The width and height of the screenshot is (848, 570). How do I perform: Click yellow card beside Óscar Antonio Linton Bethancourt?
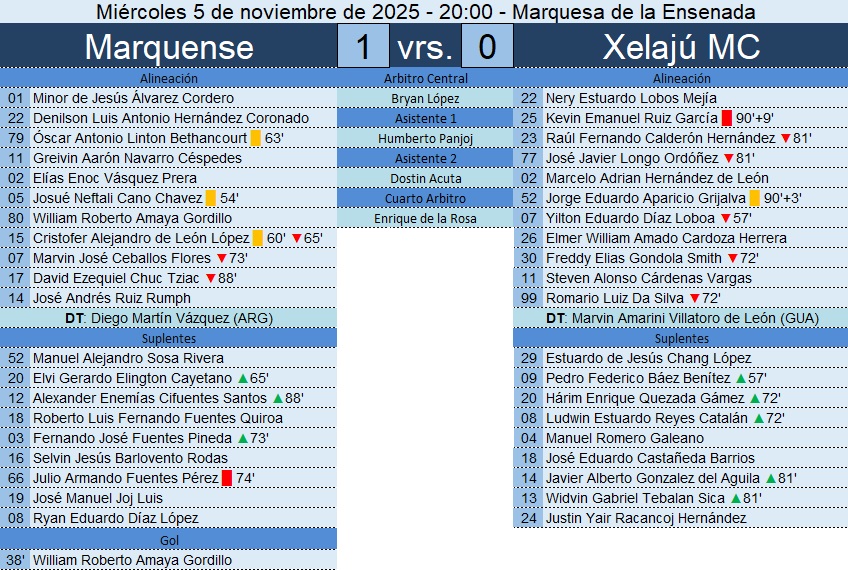[256, 138]
